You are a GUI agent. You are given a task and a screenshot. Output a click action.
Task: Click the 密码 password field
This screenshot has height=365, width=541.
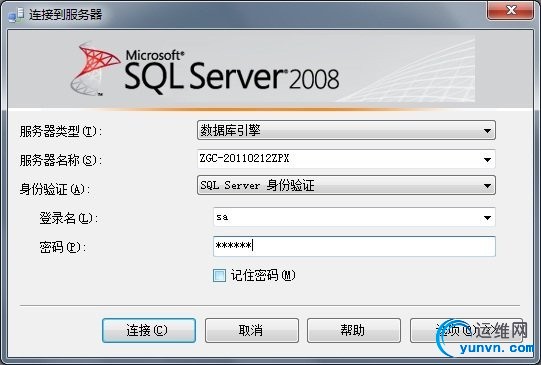354,246
